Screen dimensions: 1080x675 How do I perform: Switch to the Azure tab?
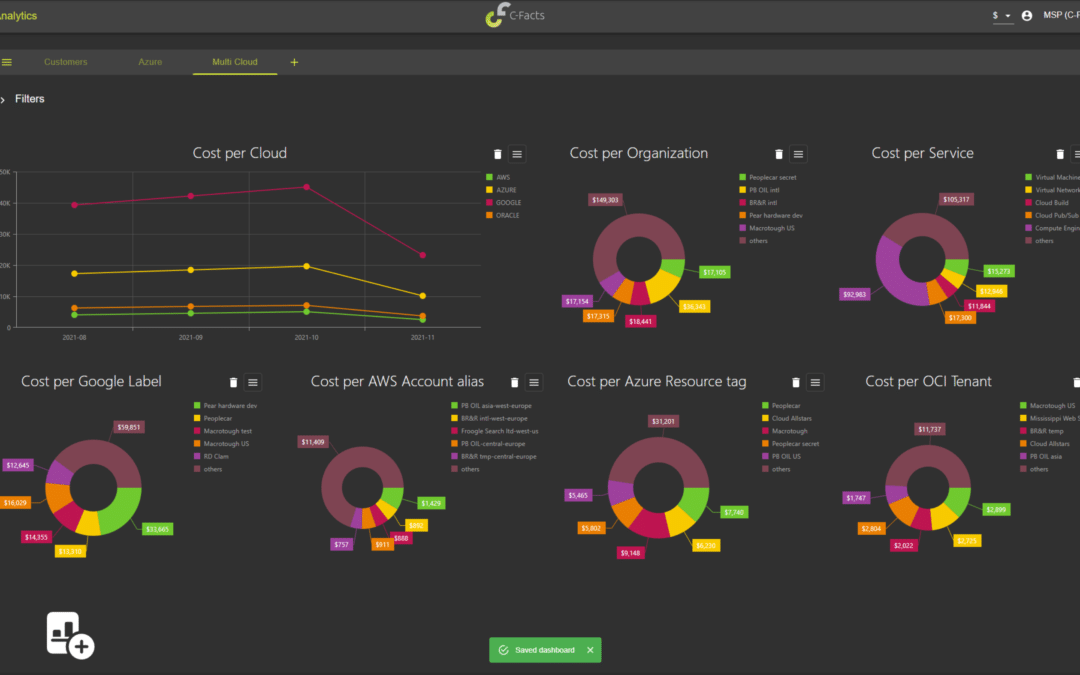pyautogui.click(x=150, y=62)
